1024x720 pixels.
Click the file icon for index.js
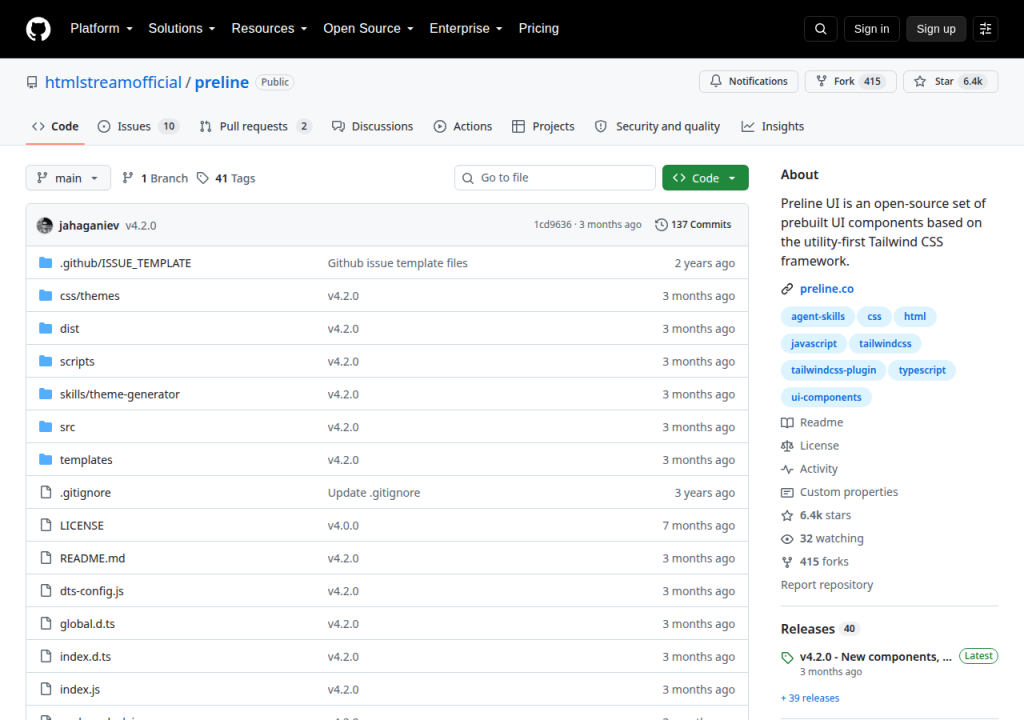coord(46,689)
